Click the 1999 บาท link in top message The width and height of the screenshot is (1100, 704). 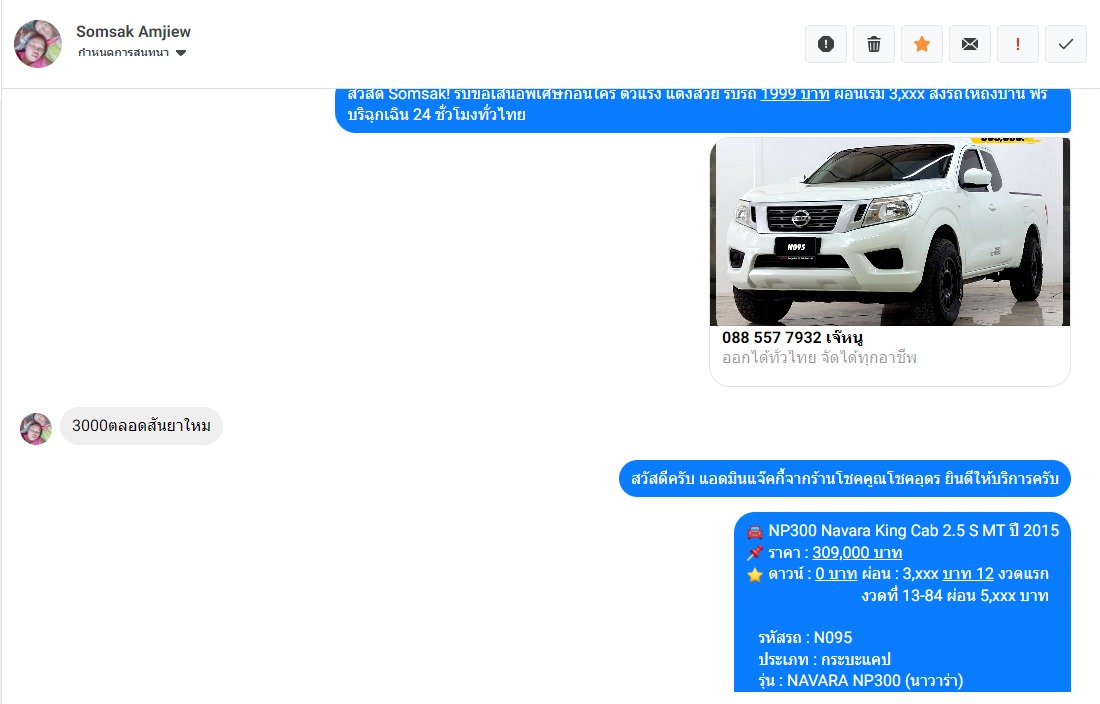coord(795,95)
